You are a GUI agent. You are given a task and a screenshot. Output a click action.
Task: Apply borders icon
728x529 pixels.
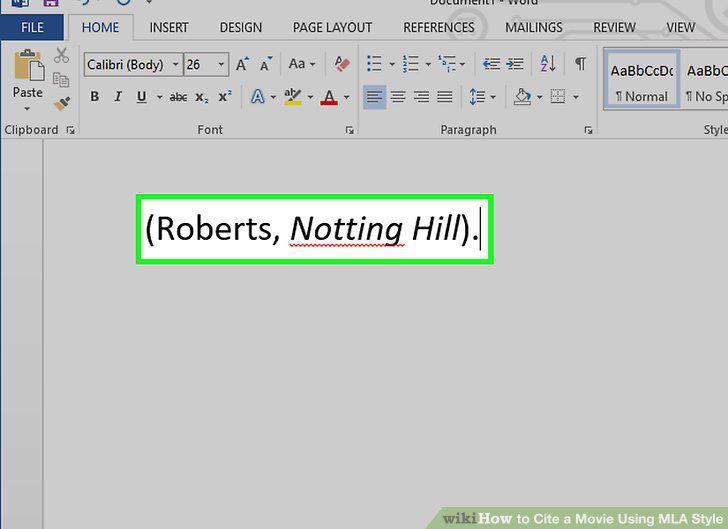pos(558,97)
